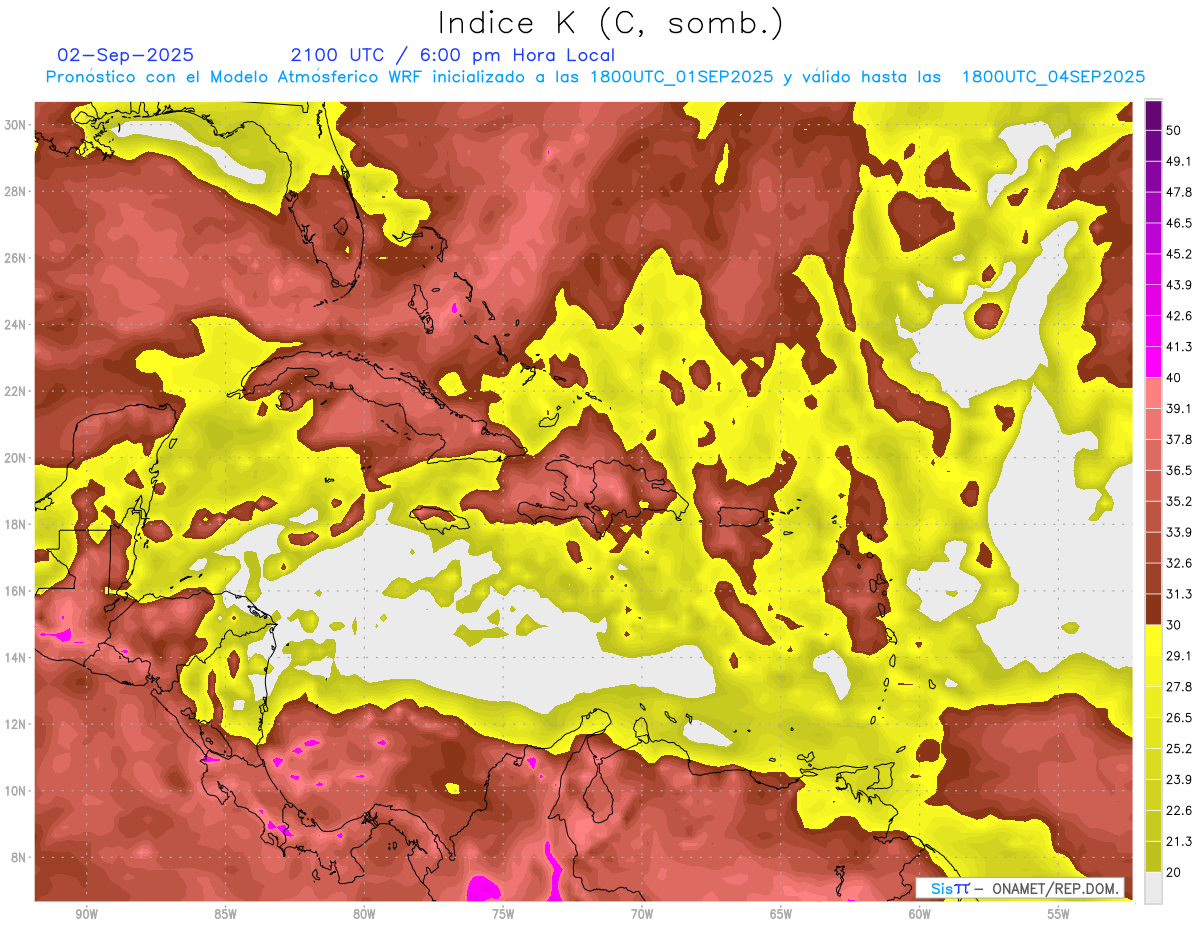Image resolution: width=1200 pixels, height=927 pixels.
Task: Click the color scale value 26.5
Action: tap(1178, 717)
